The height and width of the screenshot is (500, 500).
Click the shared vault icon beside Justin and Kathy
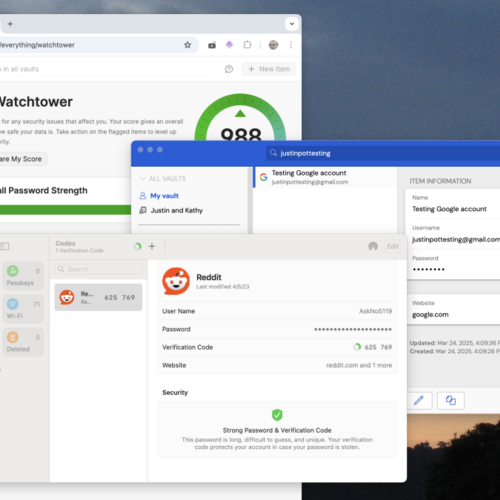tap(143, 210)
